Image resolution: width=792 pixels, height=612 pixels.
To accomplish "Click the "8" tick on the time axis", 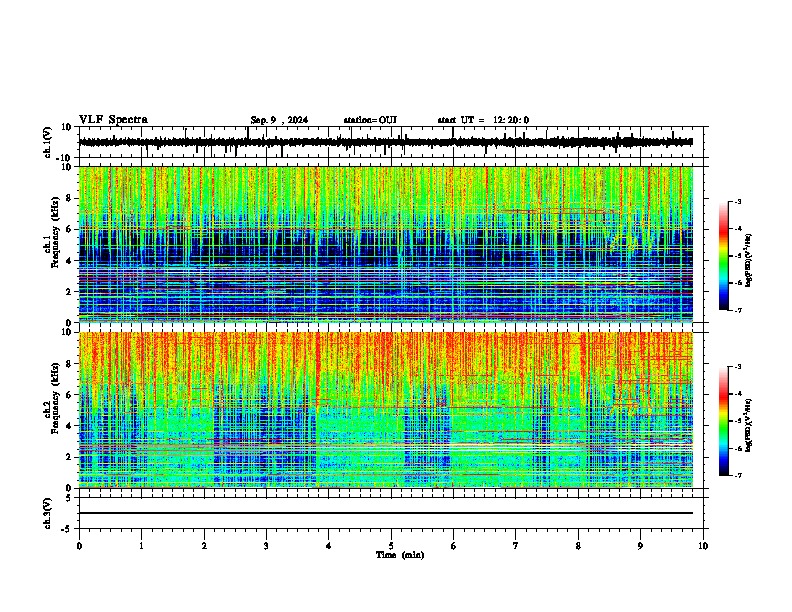I will click(x=578, y=546).
